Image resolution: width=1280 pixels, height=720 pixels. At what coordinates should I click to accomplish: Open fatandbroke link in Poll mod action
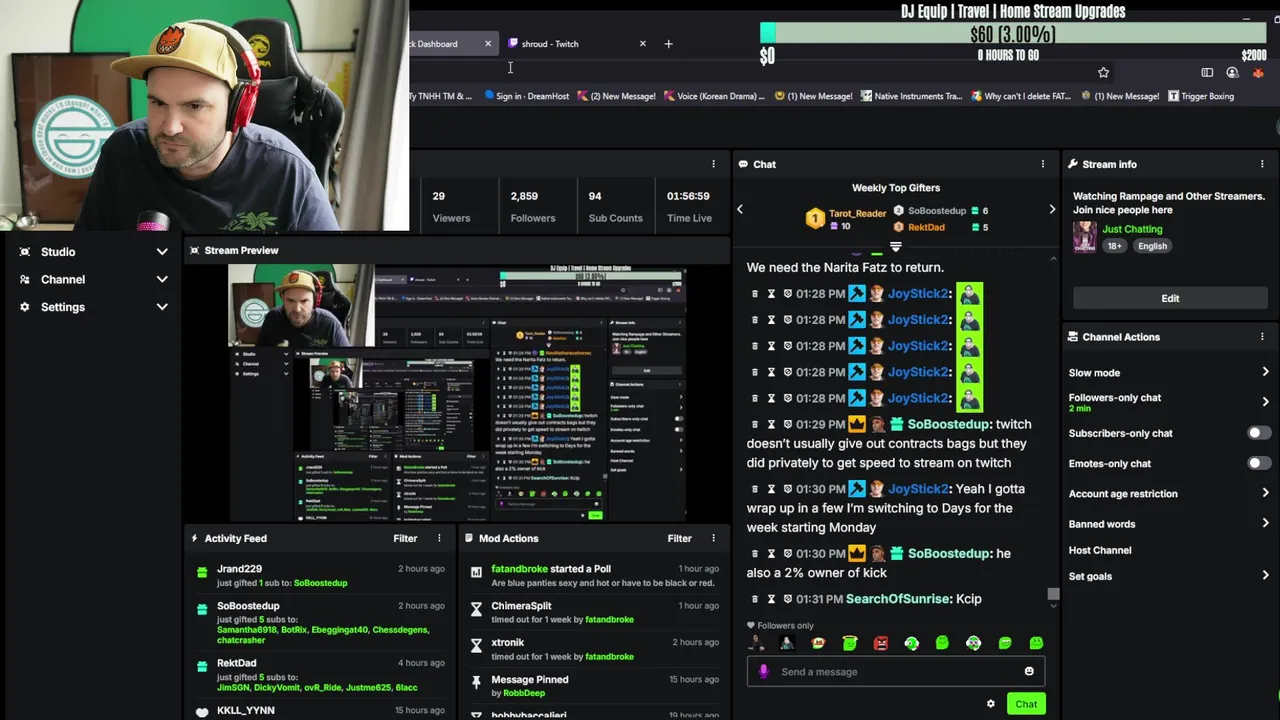(x=519, y=569)
